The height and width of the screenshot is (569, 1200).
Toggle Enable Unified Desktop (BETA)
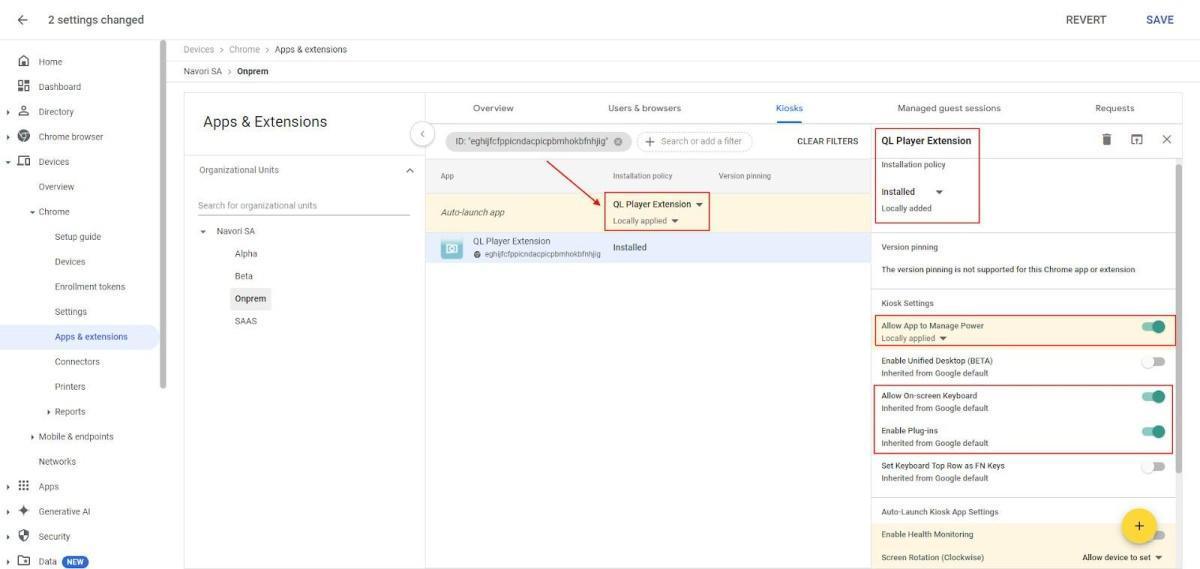coord(1153,362)
